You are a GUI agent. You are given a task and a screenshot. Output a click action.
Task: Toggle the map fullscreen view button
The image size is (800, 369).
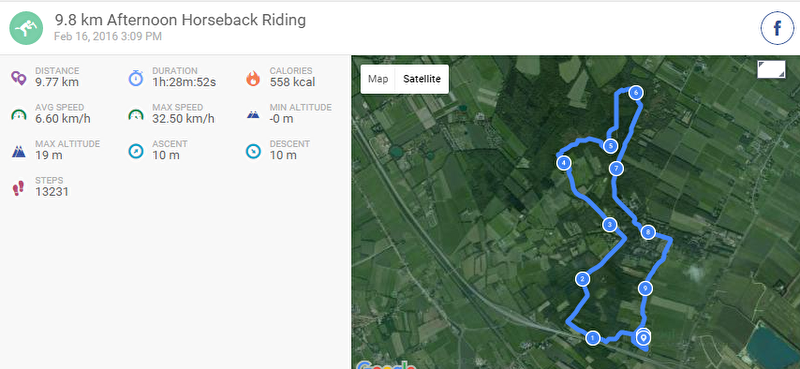[x=771, y=69]
